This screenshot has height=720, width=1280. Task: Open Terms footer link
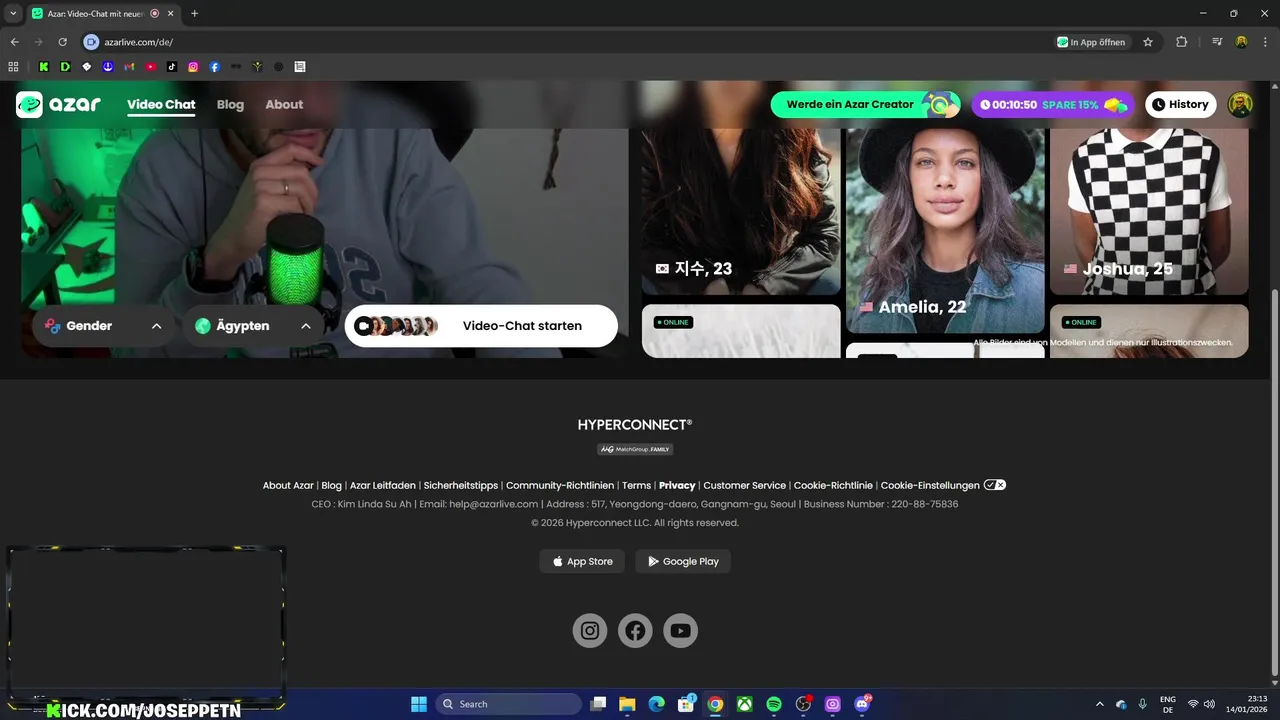pyautogui.click(x=636, y=485)
